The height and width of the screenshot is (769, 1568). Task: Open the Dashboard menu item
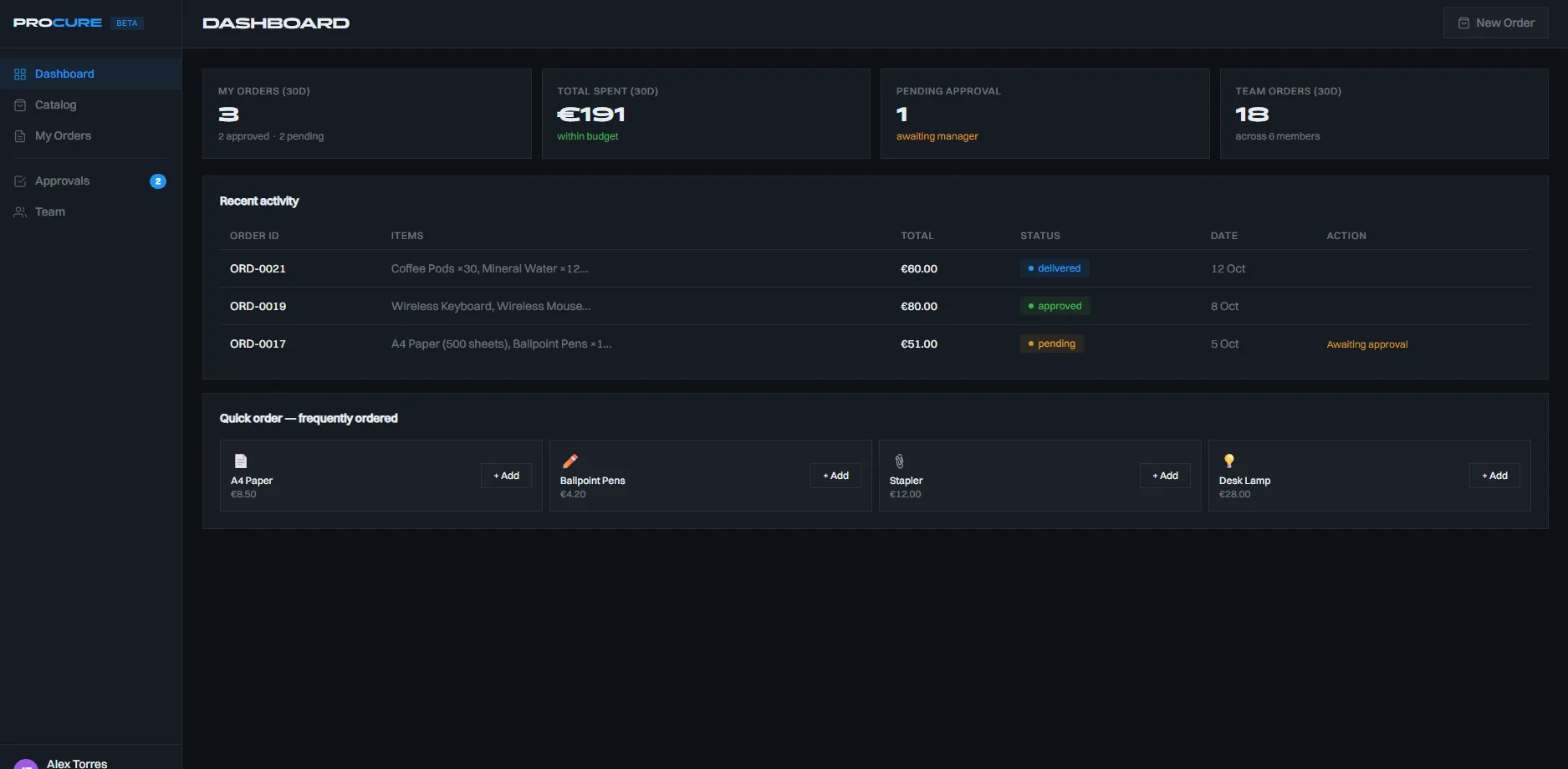[90, 74]
